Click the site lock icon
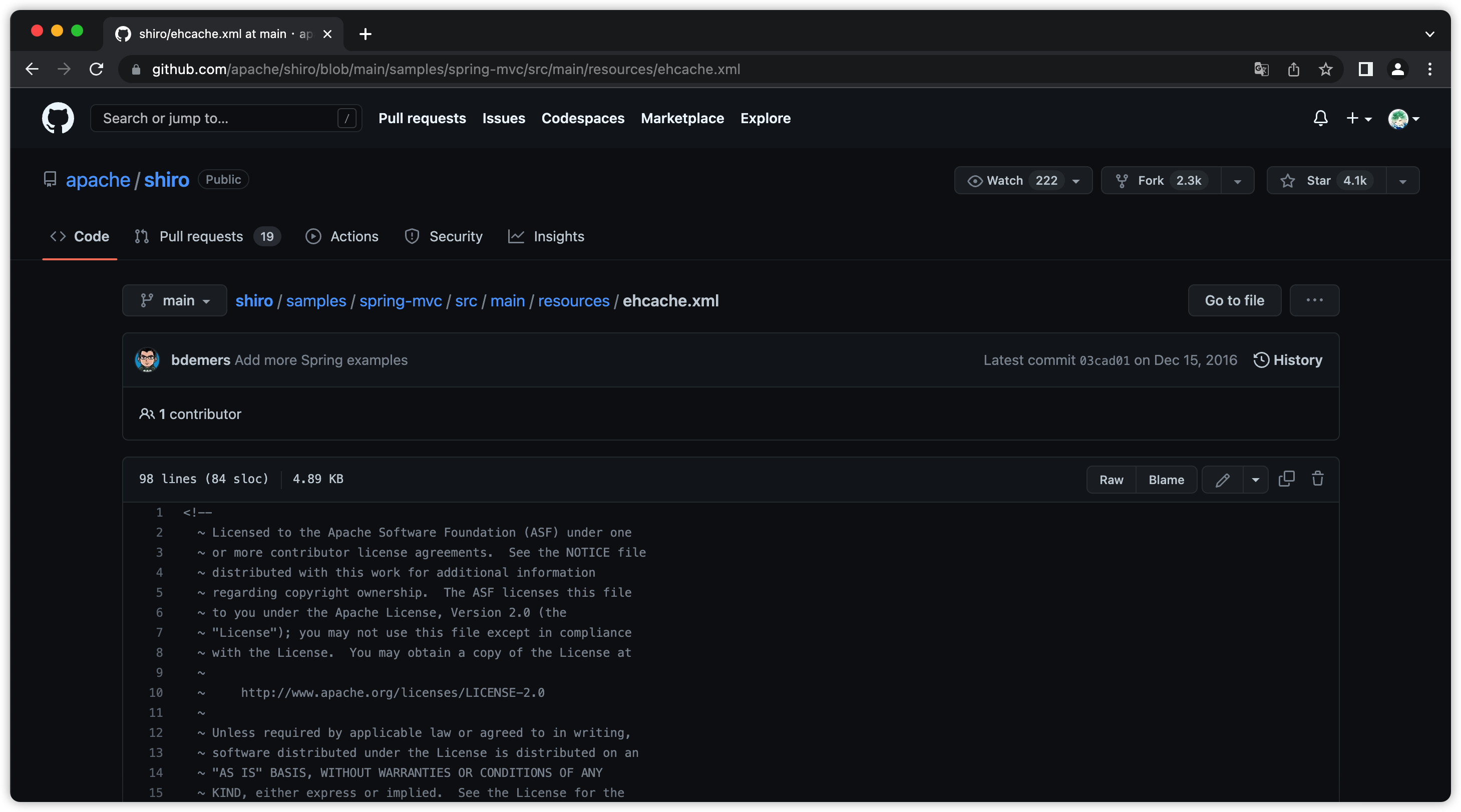 pos(136,69)
